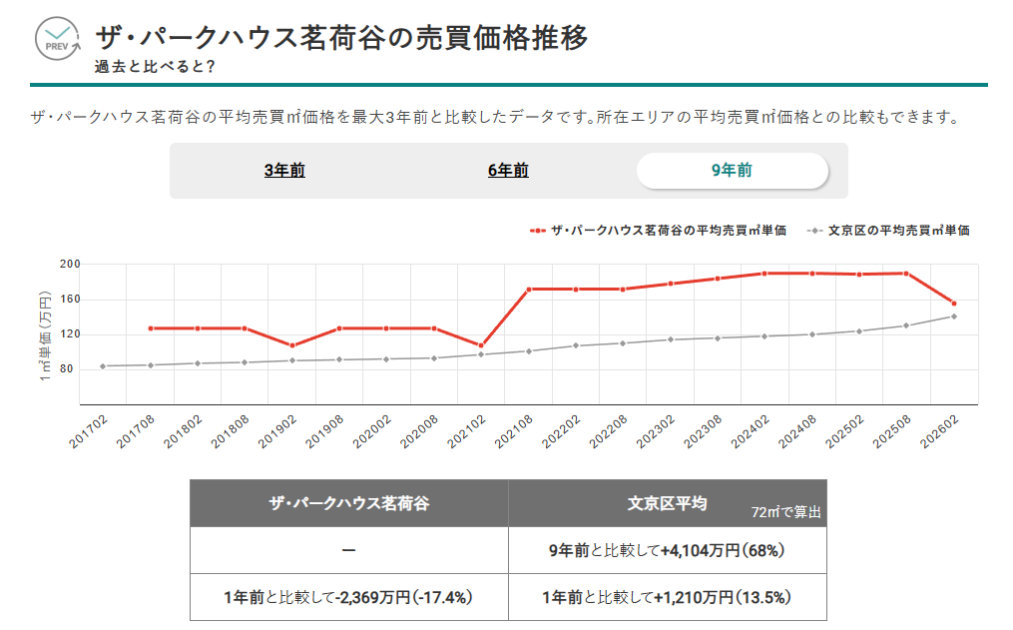The height and width of the screenshot is (630, 1013).
Task: Click the ザ・パークハウス茗荷谷 table header
Action: (x=349, y=504)
